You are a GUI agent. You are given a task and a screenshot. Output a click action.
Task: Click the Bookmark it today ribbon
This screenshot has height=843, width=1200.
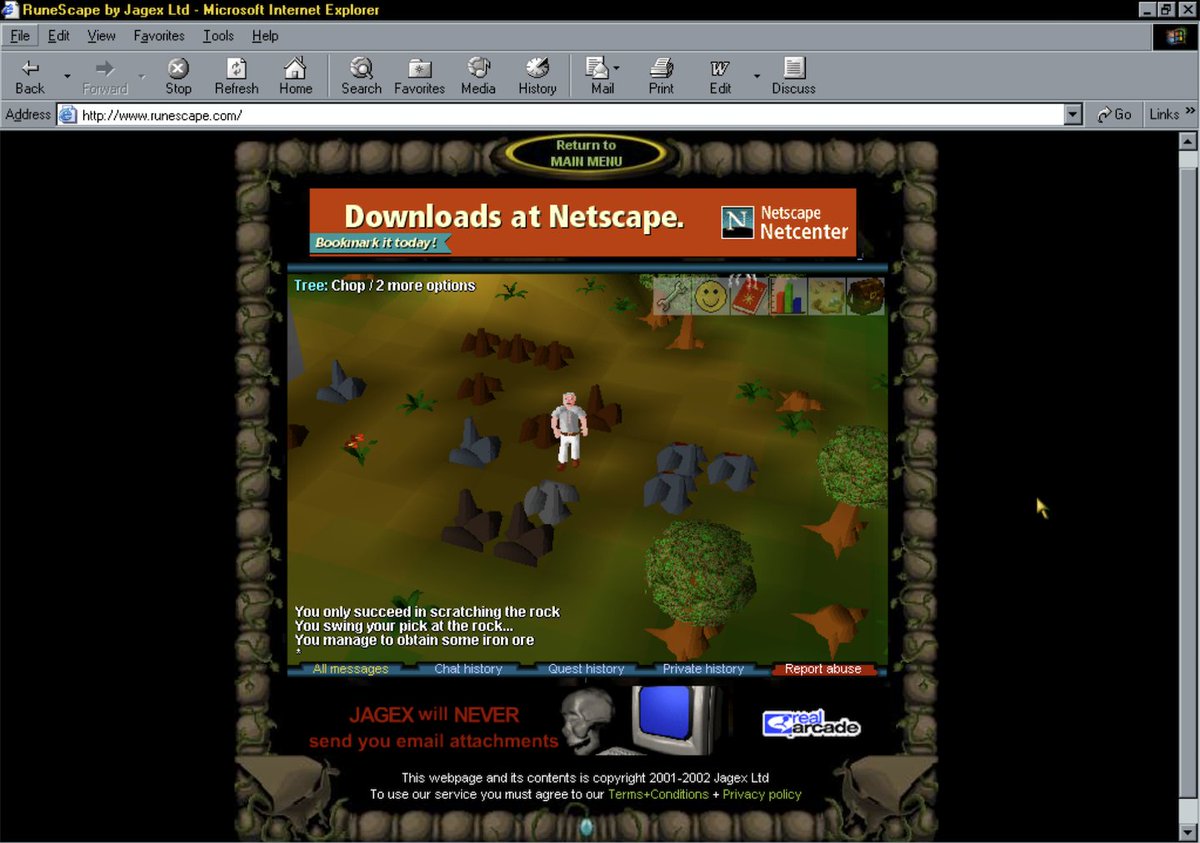tap(378, 242)
